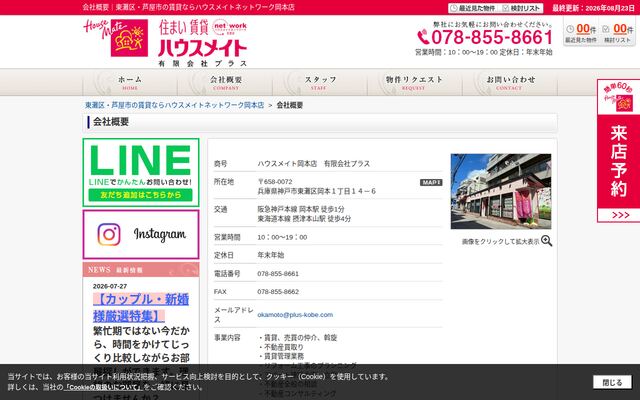
Task: Click the 電話番号 value 078-855-8661 in table
Action: 278,273
